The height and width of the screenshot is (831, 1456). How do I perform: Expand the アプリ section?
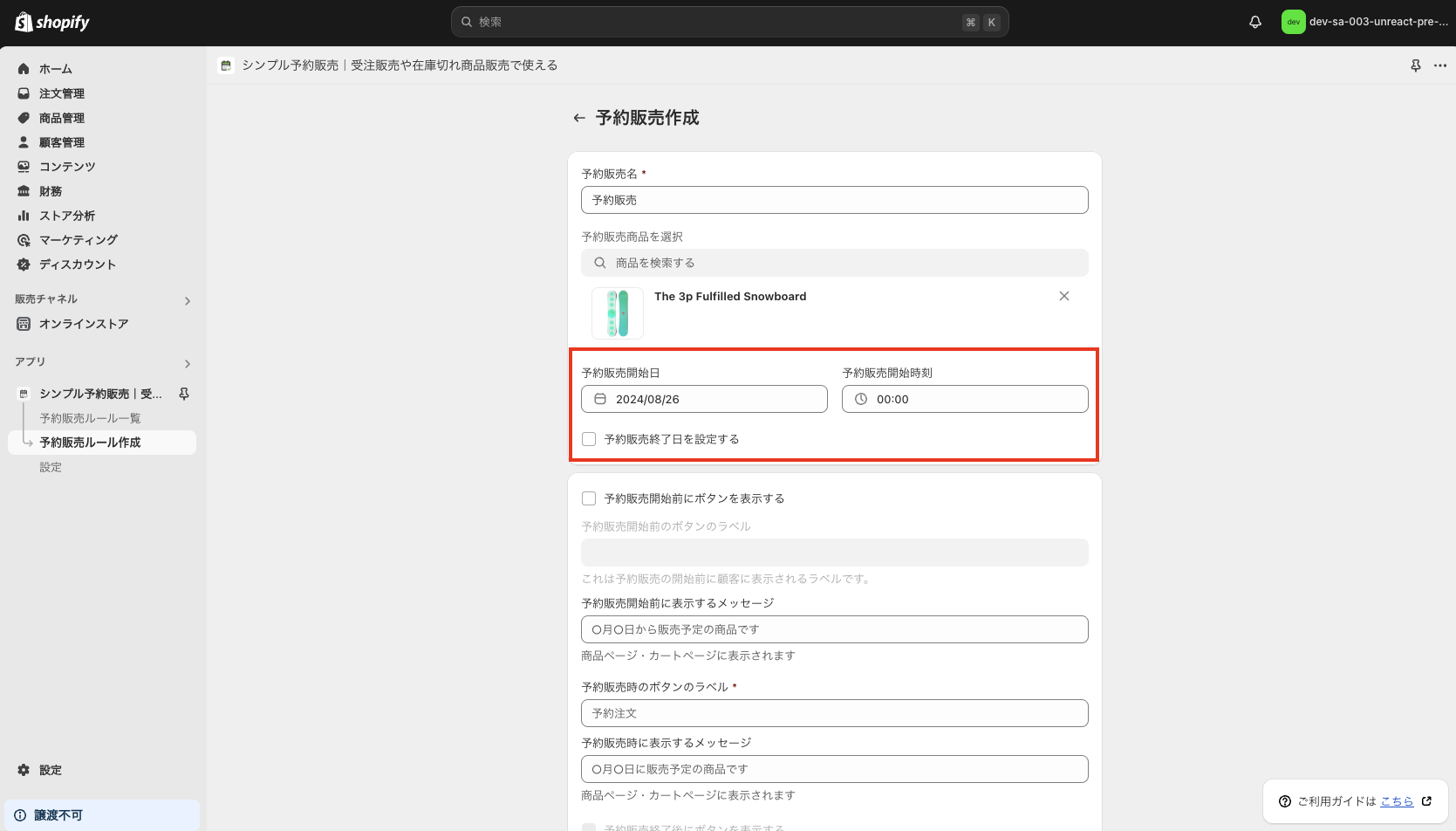pyautogui.click(x=187, y=363)
